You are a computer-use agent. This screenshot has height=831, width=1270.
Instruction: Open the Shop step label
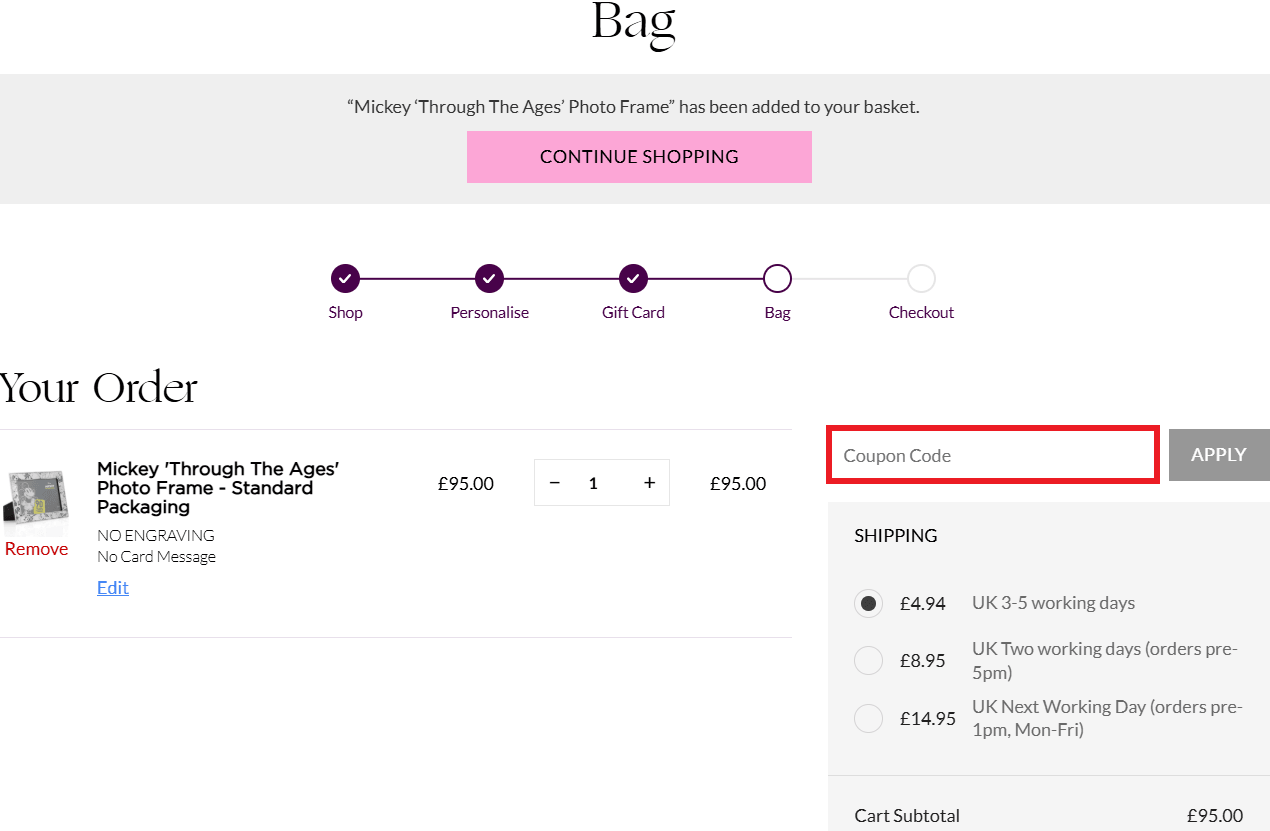pos(345,312)
